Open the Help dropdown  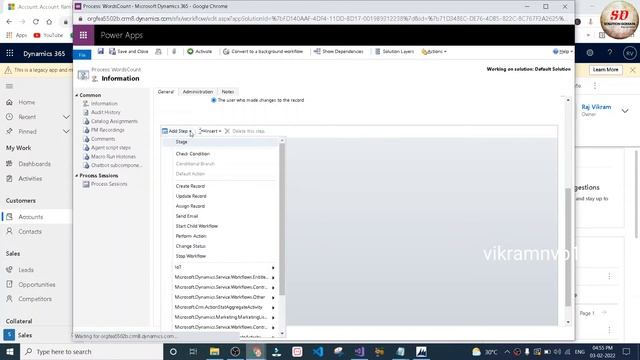click(x=563, y=51)
